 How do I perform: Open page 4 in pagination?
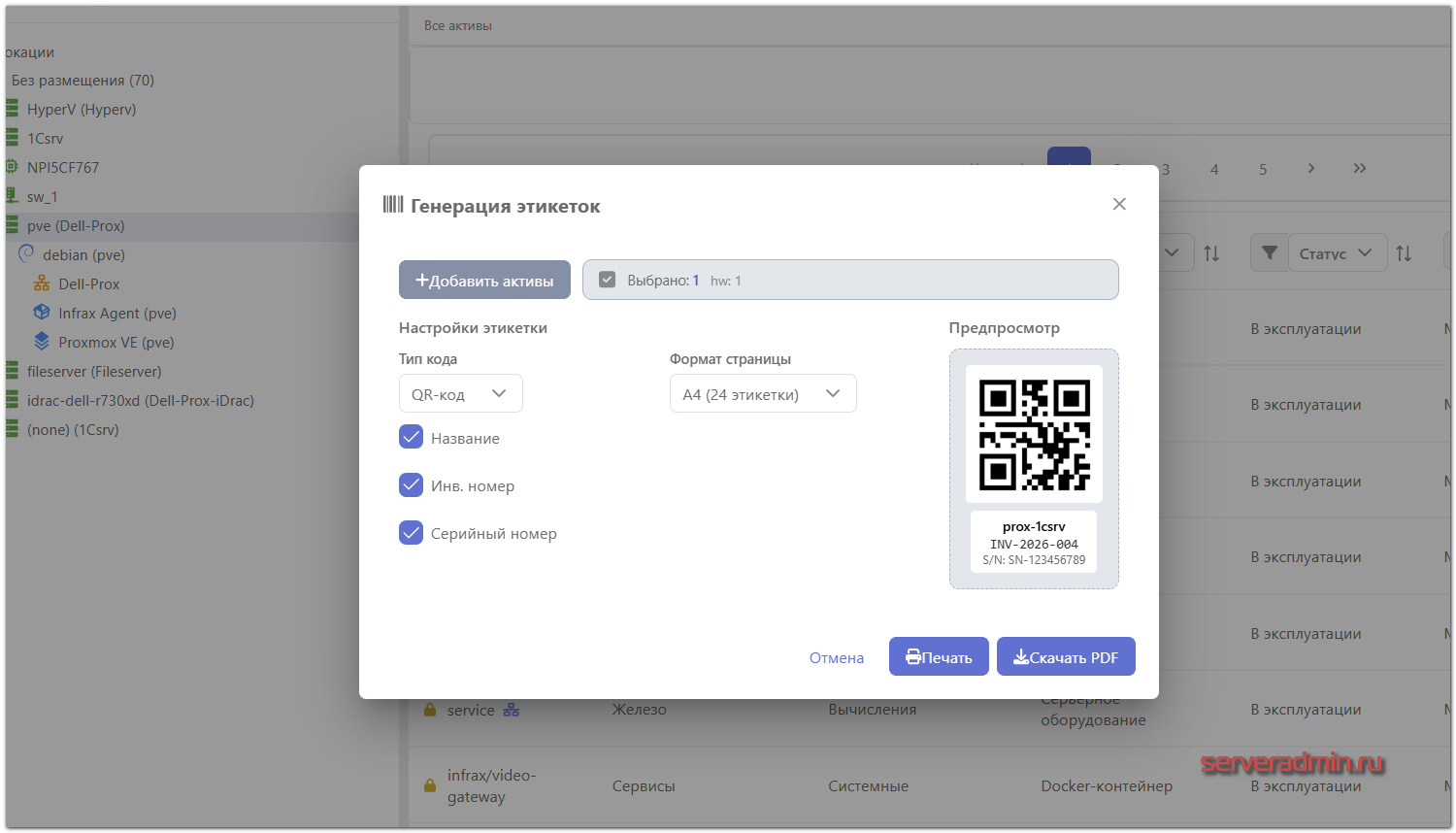[x=1213, y=170]
